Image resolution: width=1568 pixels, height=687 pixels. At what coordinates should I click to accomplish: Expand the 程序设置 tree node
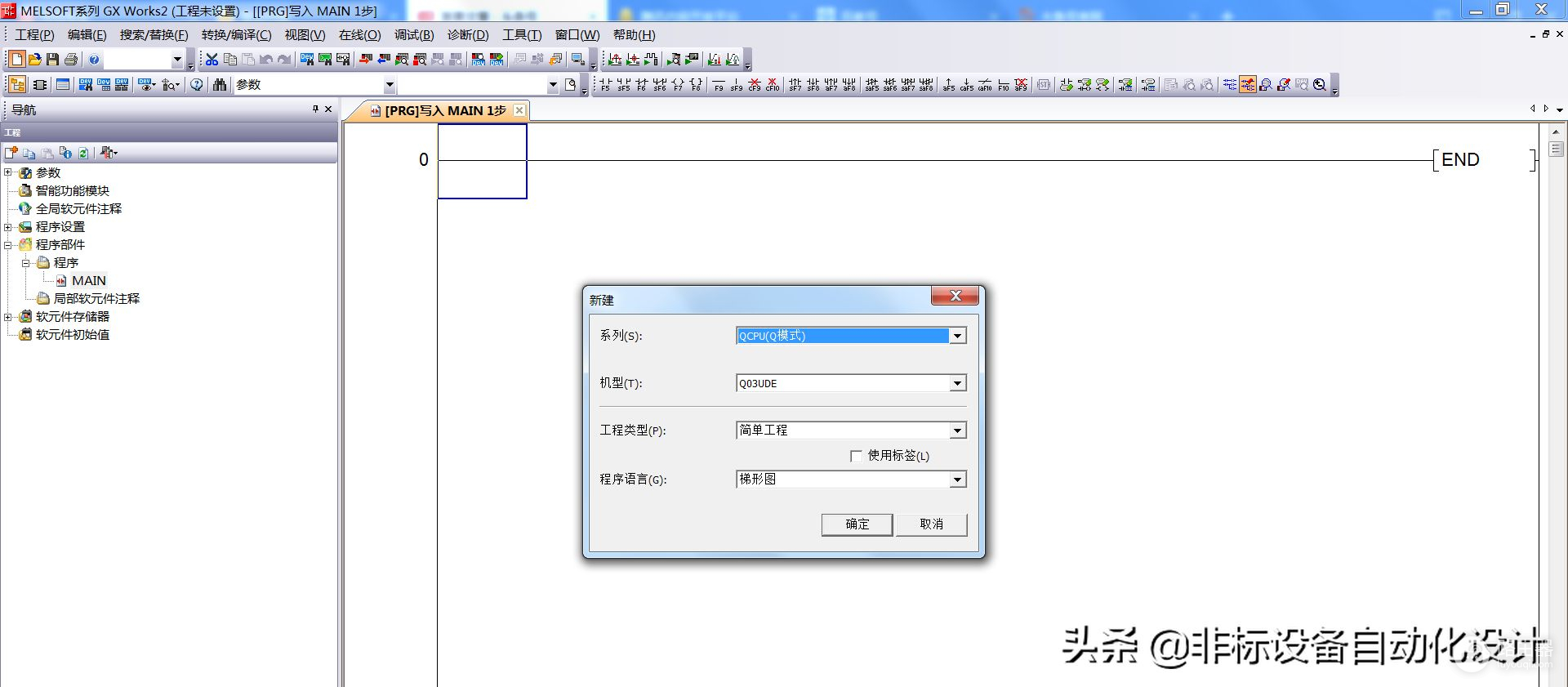[x=8, y=226]
